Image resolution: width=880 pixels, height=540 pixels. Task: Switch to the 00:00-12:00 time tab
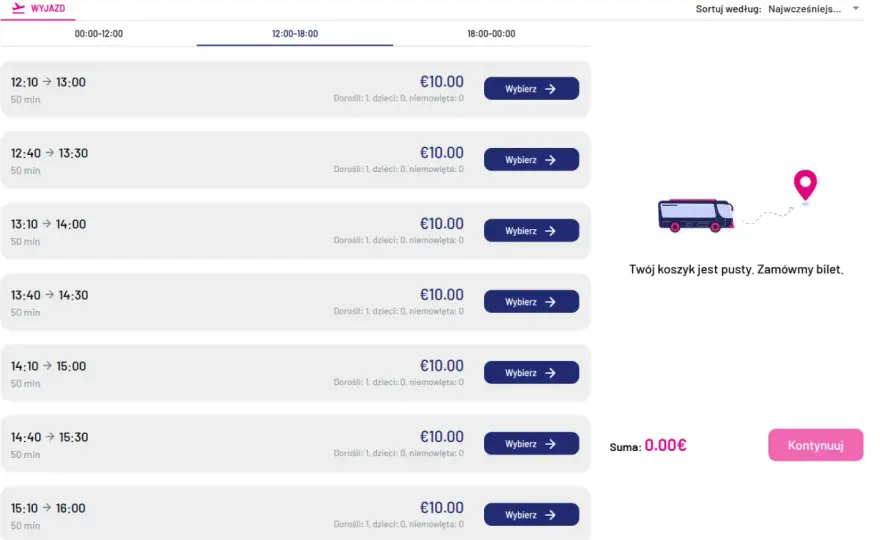coord(98,34)
